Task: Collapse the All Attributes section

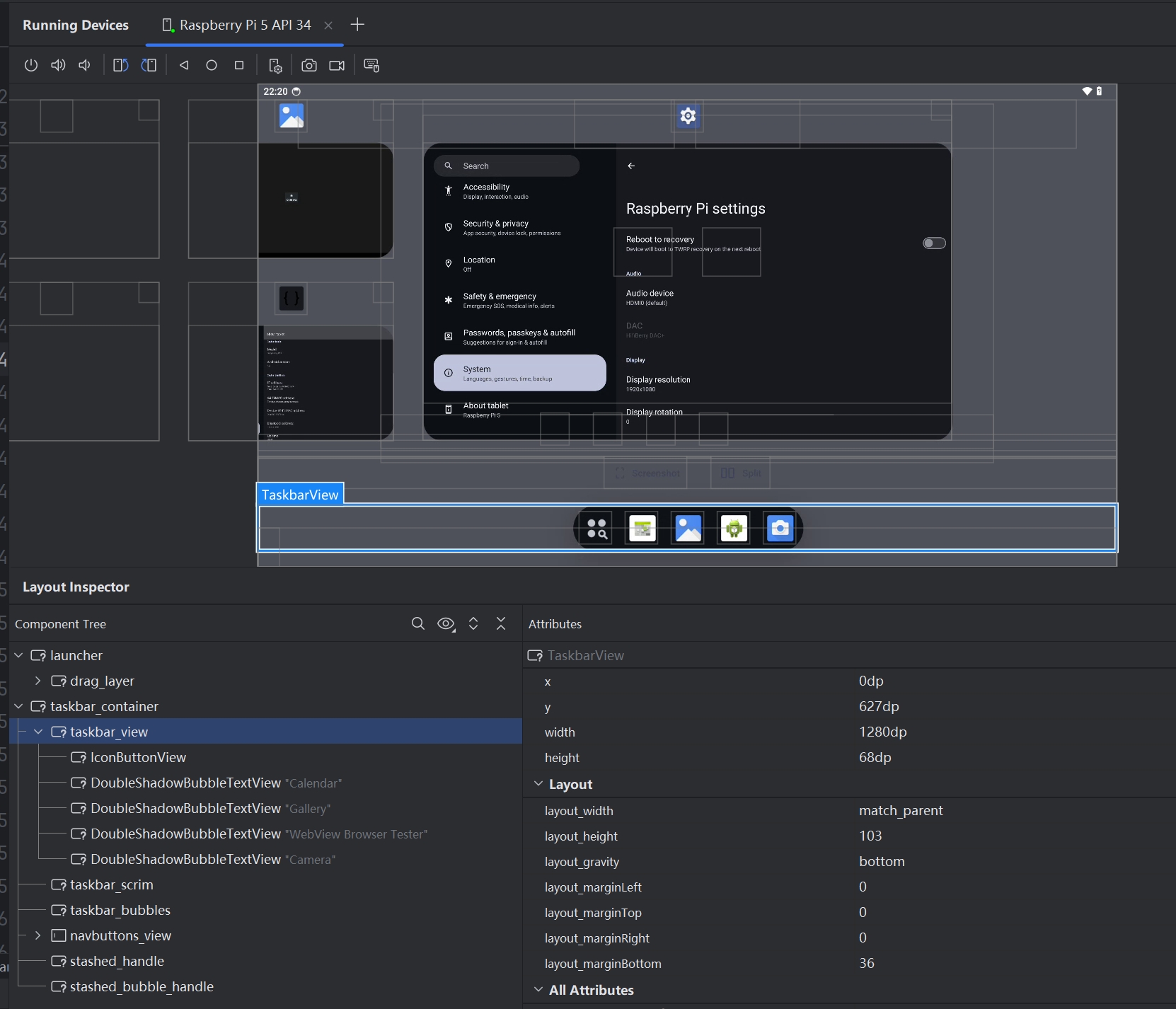Action: (538, 990)
